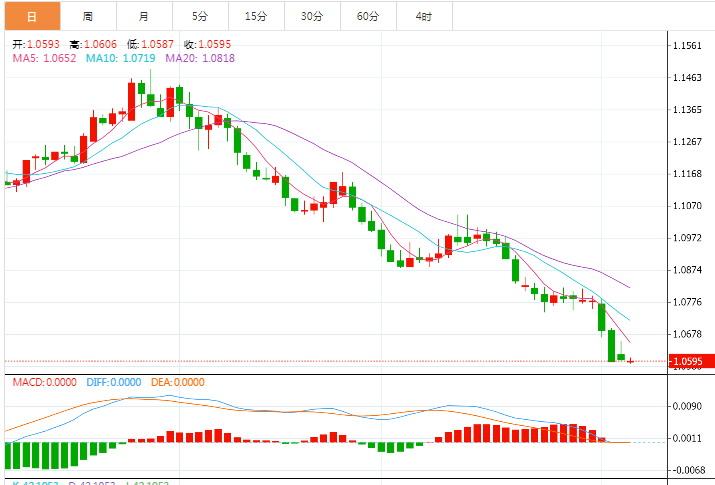Viewport: 715px width, 485px height.
Task: Click the 收:1.0595 close price value
Action: [207, 44]
